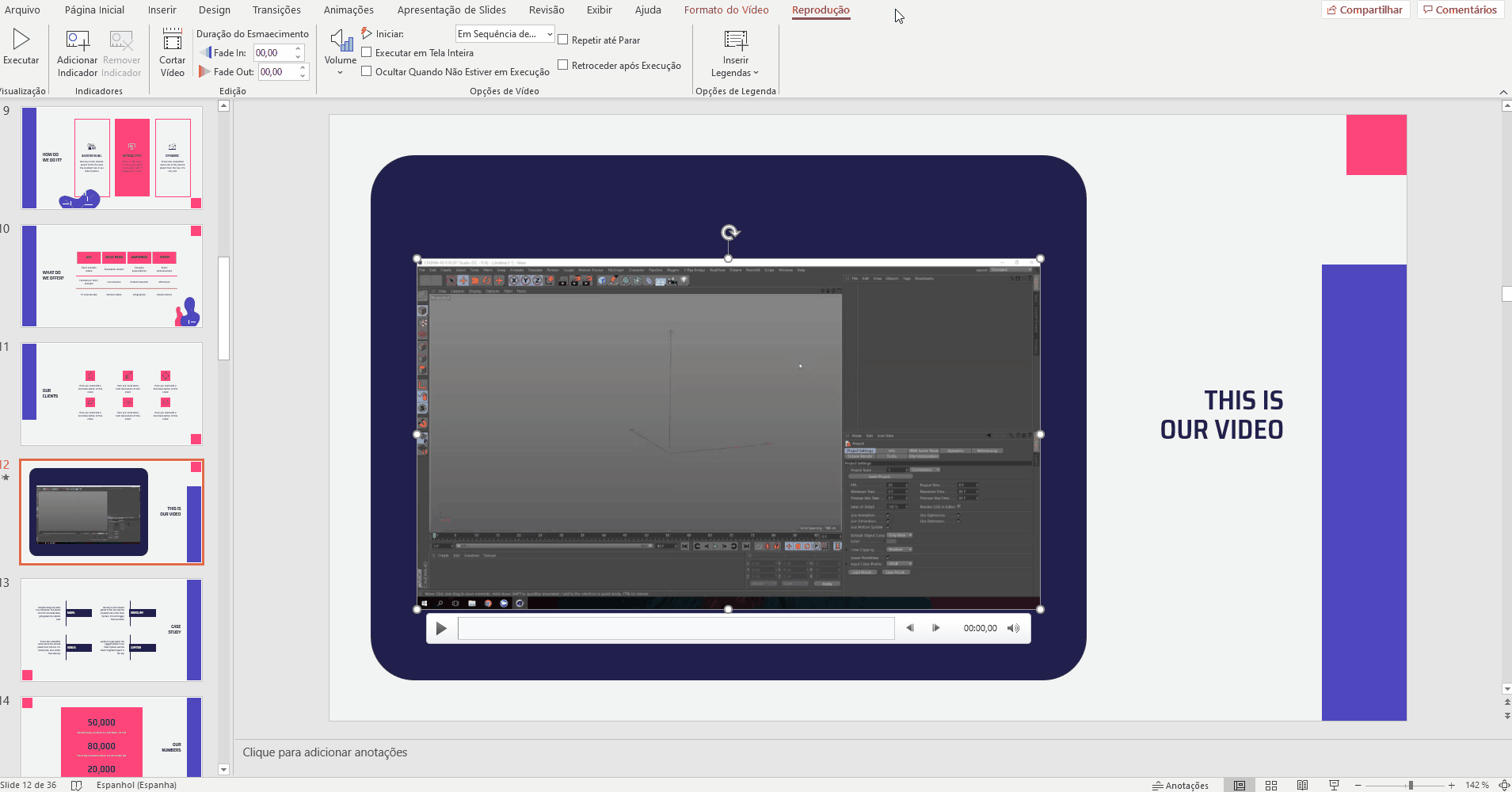Start slideshow from status bar icon
The width and height of the screenshot is (1512, 792).
[x=1334, y=785]
